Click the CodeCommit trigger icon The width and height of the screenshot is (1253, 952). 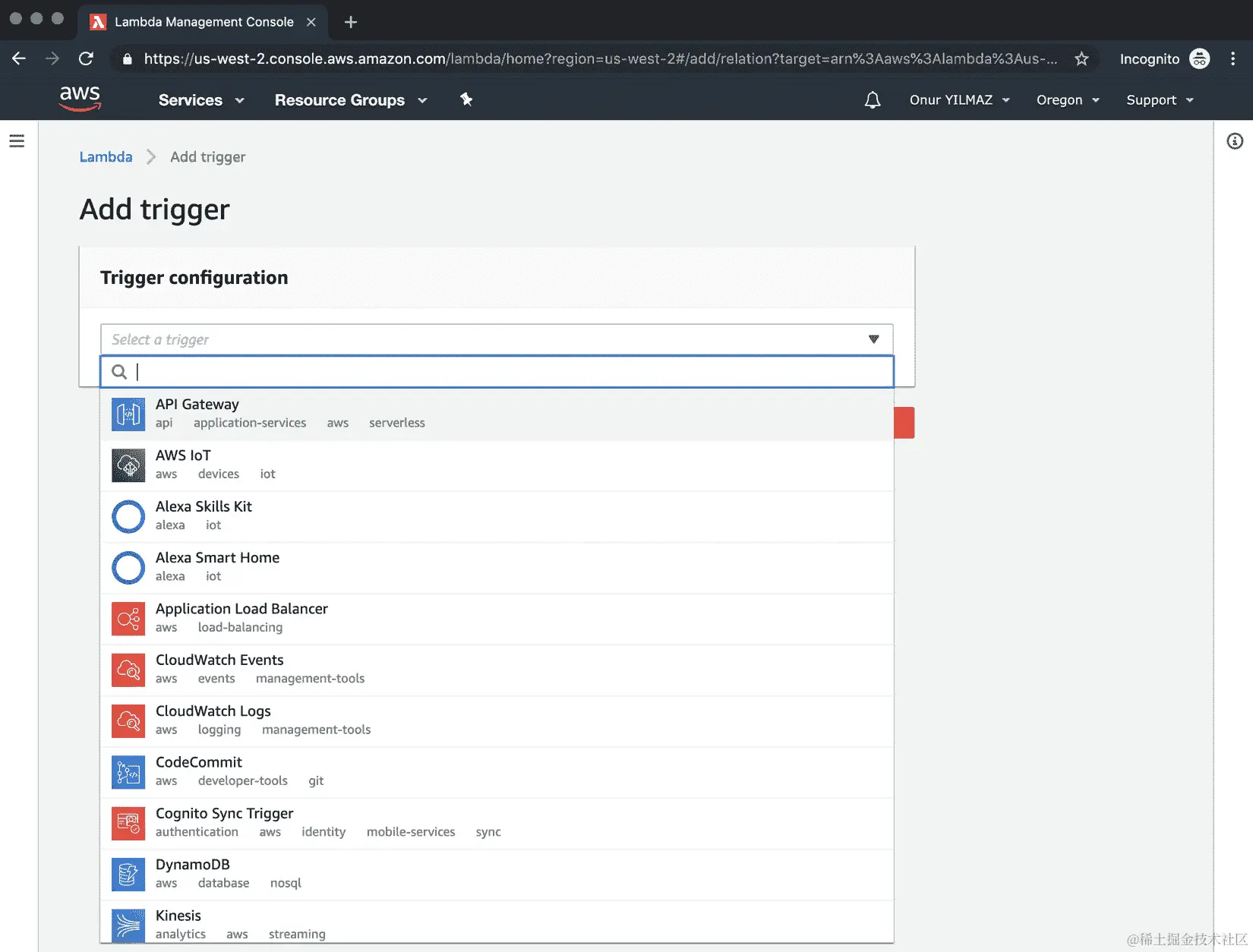click(128, 772)
